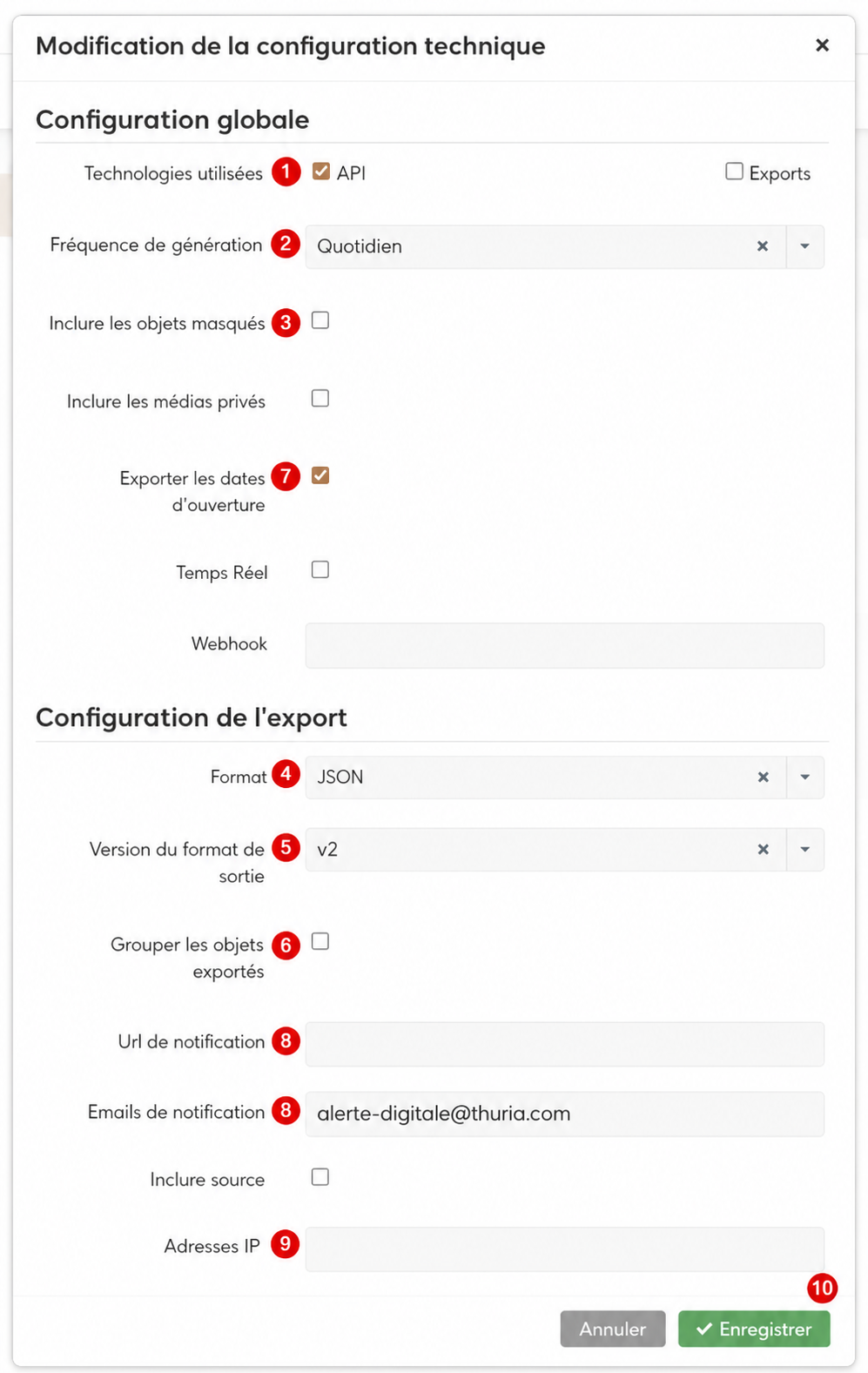Focus the Webhook input field
This screenshot has width=868, height=1373.
pyautogui.click(x=564, y=645)
